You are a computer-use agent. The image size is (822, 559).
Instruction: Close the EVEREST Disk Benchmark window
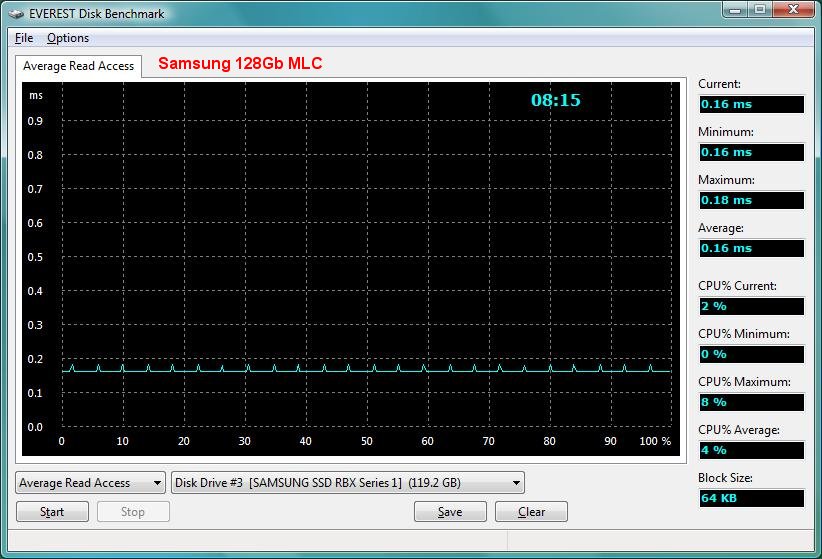794,9
